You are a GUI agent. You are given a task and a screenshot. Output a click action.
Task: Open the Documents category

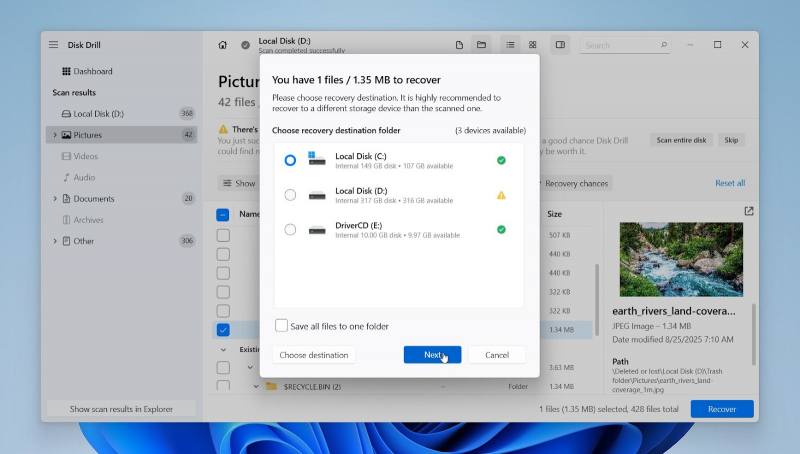(121, 198)
